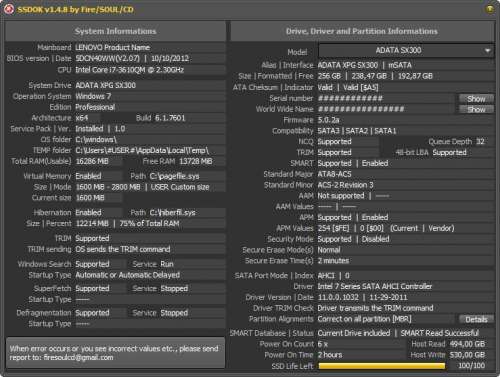Viewport: 500px width, 377px height.
Task: Click the firesoulcd@gmail.com report message box
Action: click(x=115, y=353)
